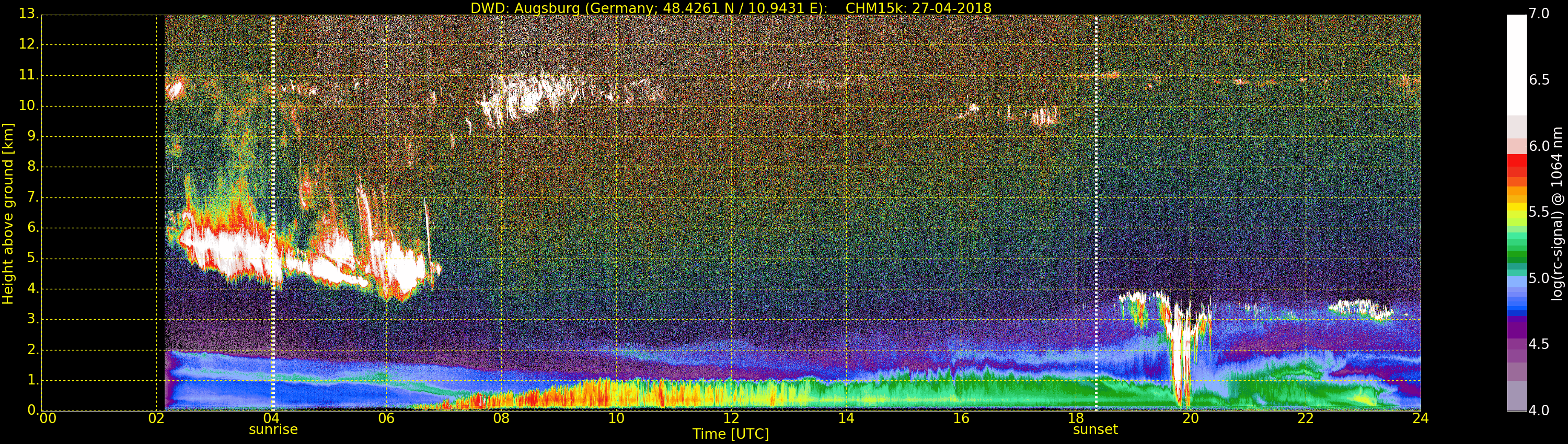The width and height of the screenshot is (1568, 444).
Task: Click the '24' time tick label
Action: pyautogui.click(x=1421, y=418)
